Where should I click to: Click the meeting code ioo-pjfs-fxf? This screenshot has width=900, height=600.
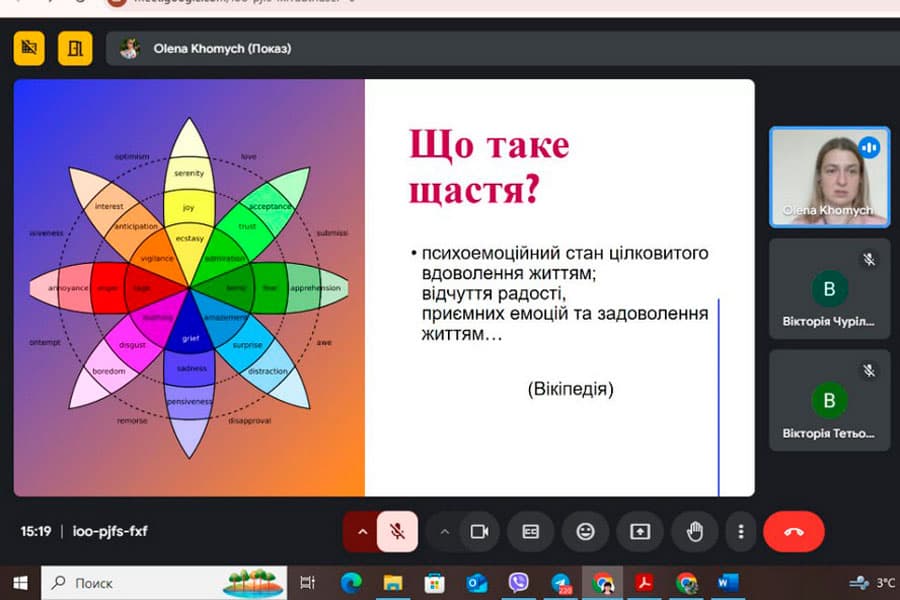point(110,531)
